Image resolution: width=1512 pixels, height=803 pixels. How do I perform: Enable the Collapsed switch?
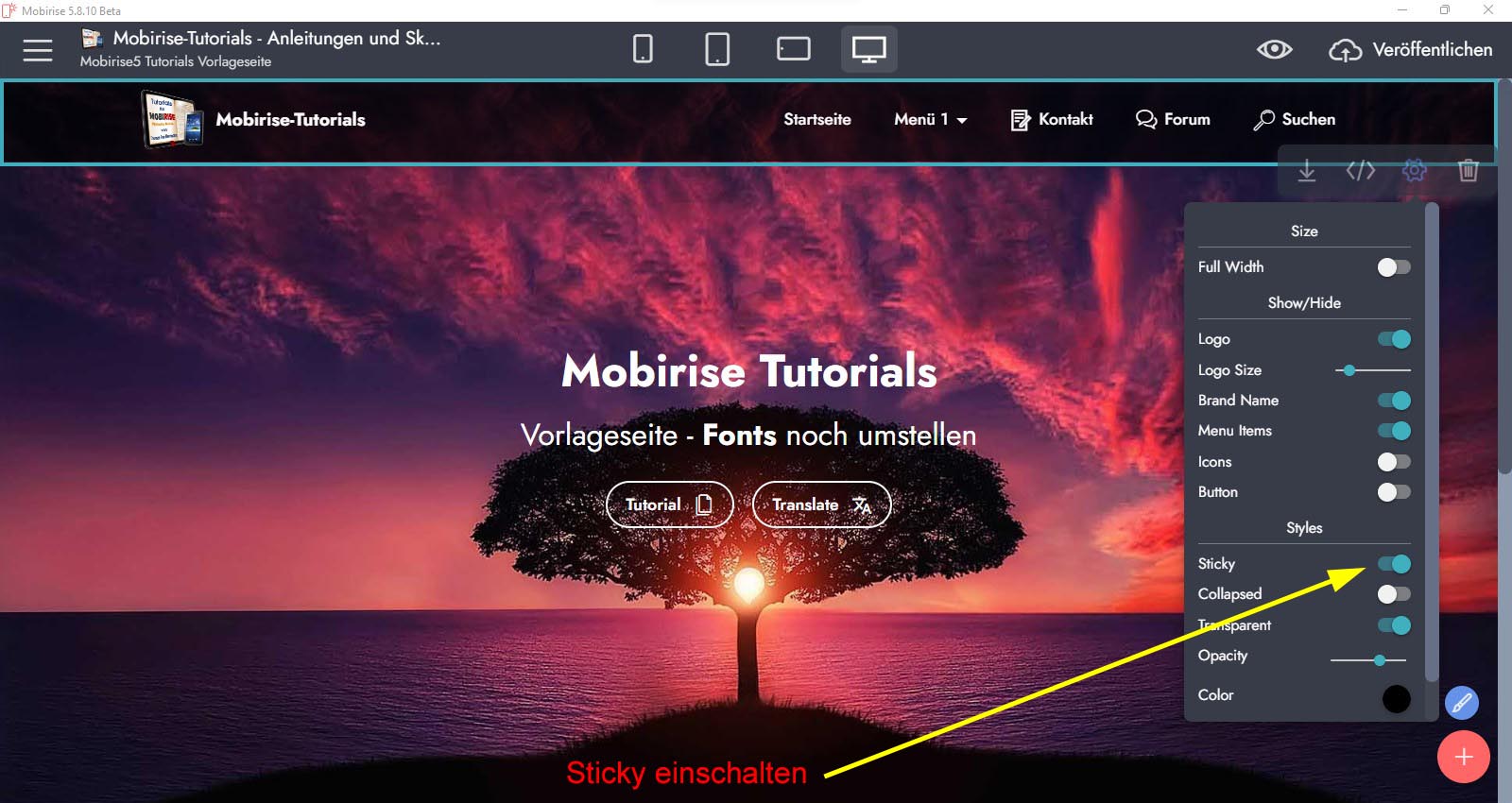point(1394,594)
